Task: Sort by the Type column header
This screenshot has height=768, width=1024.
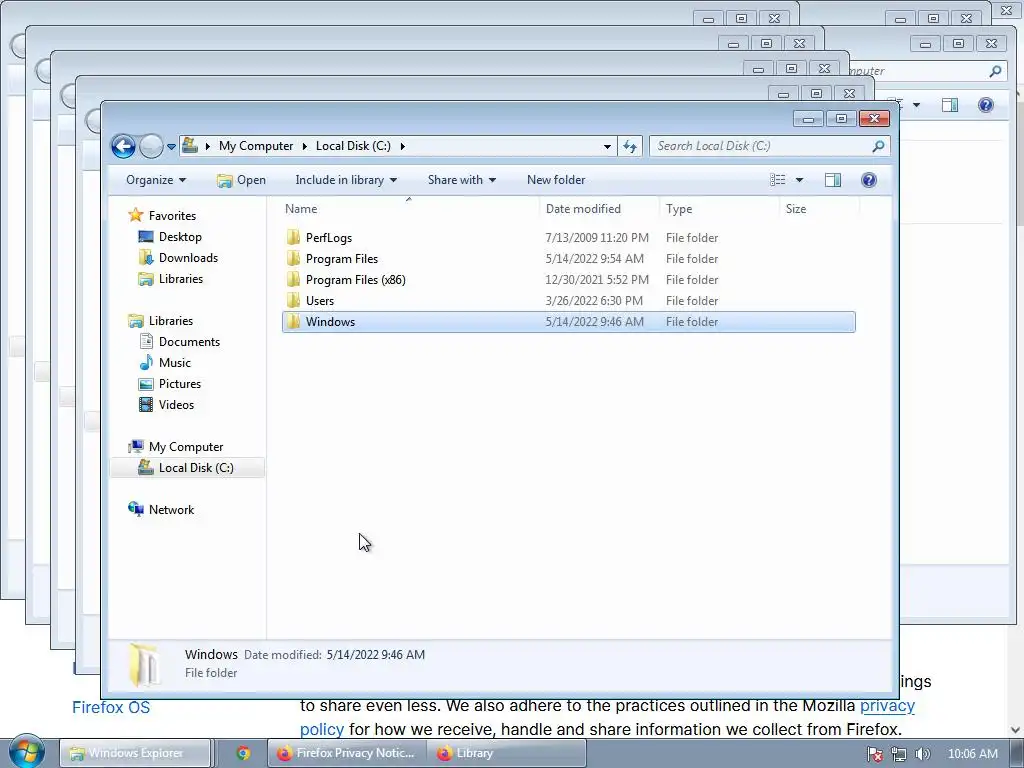Action: (x=719, y=209)
